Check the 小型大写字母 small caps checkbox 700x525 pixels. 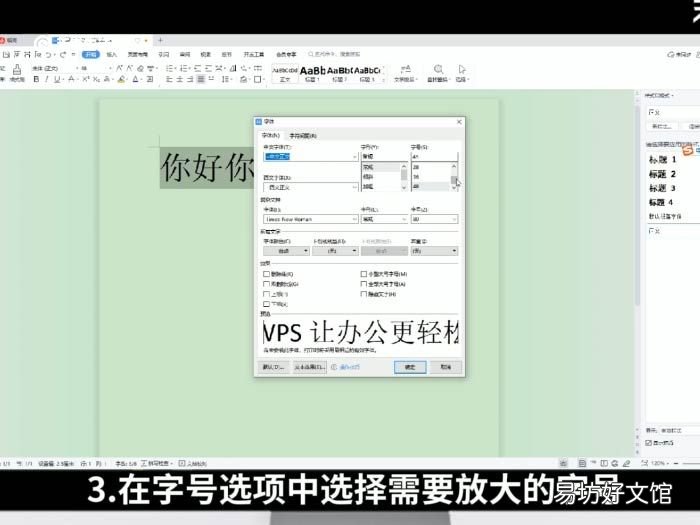click(x=364, y=274)
